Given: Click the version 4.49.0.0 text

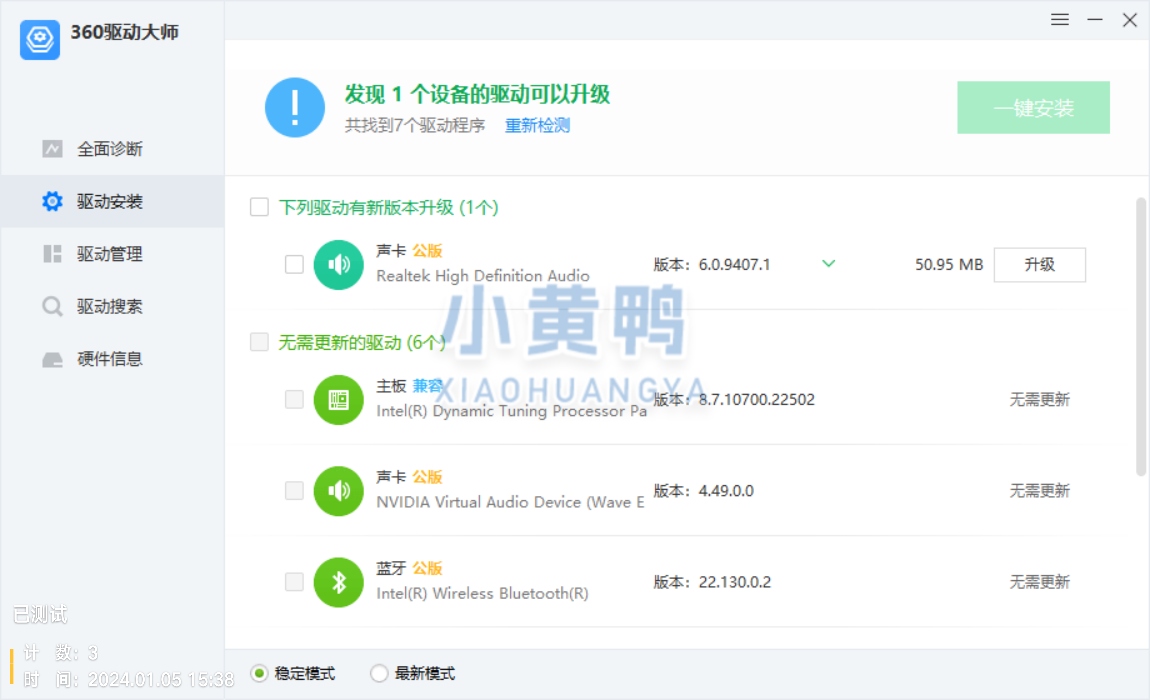Looking at the screenshot, I should coord(726,491).
